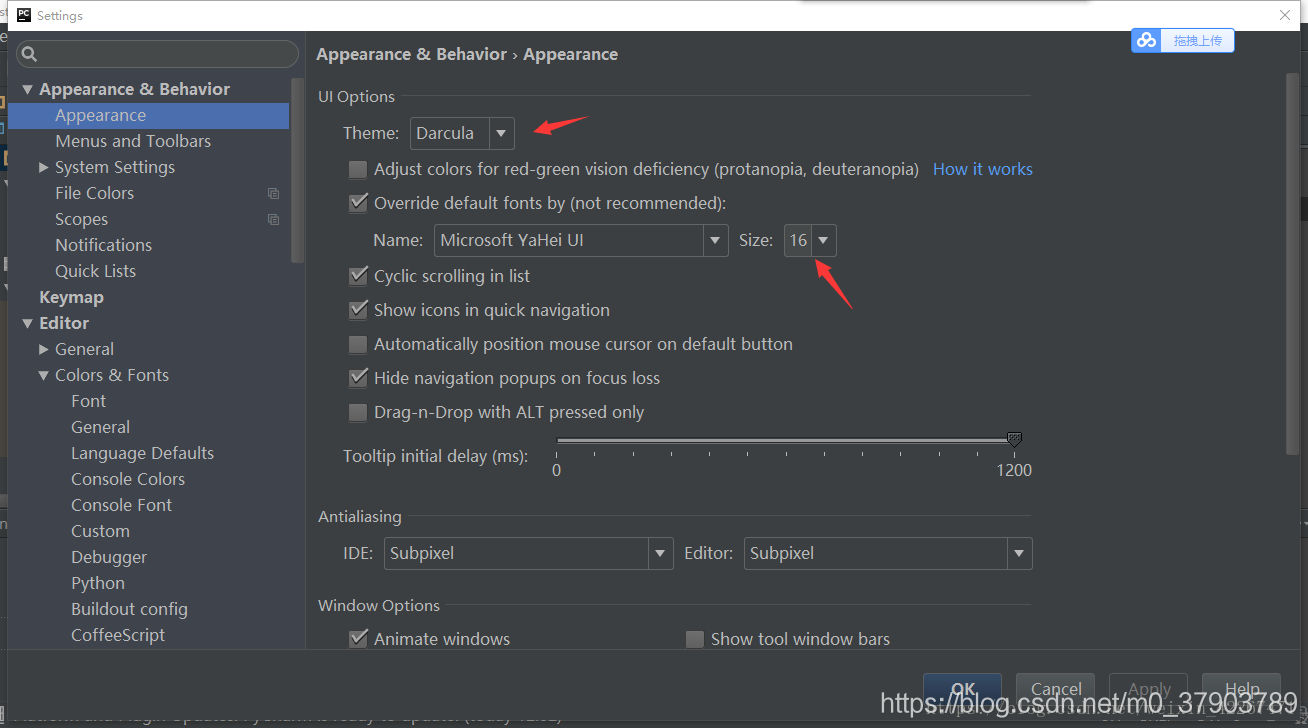Toggle Show icons in quick navigation

(358, 310)
